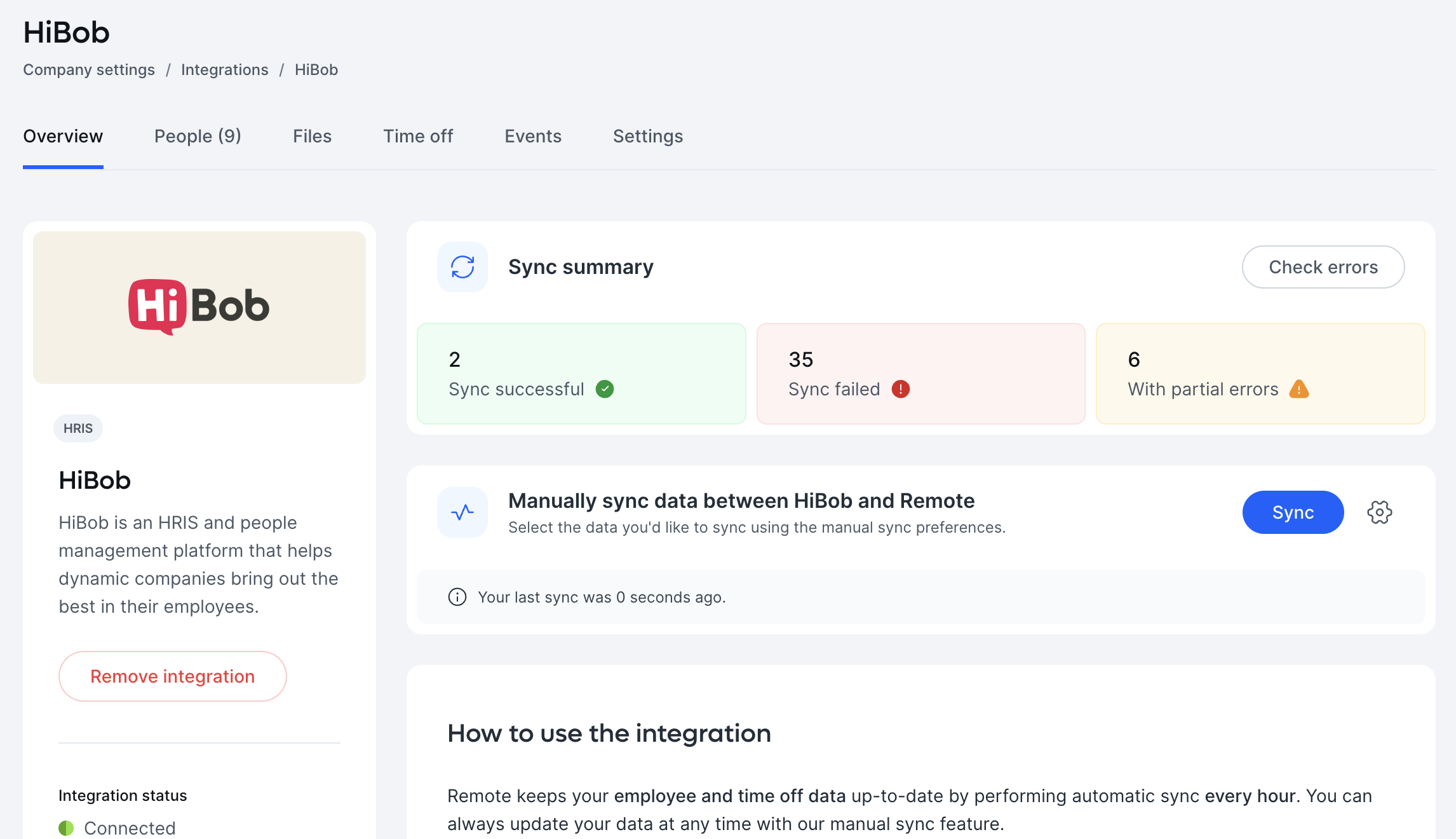Navigate to Integrations via breadcrumb
This screenshot has width=1456, height=839.
coord(225,70)
